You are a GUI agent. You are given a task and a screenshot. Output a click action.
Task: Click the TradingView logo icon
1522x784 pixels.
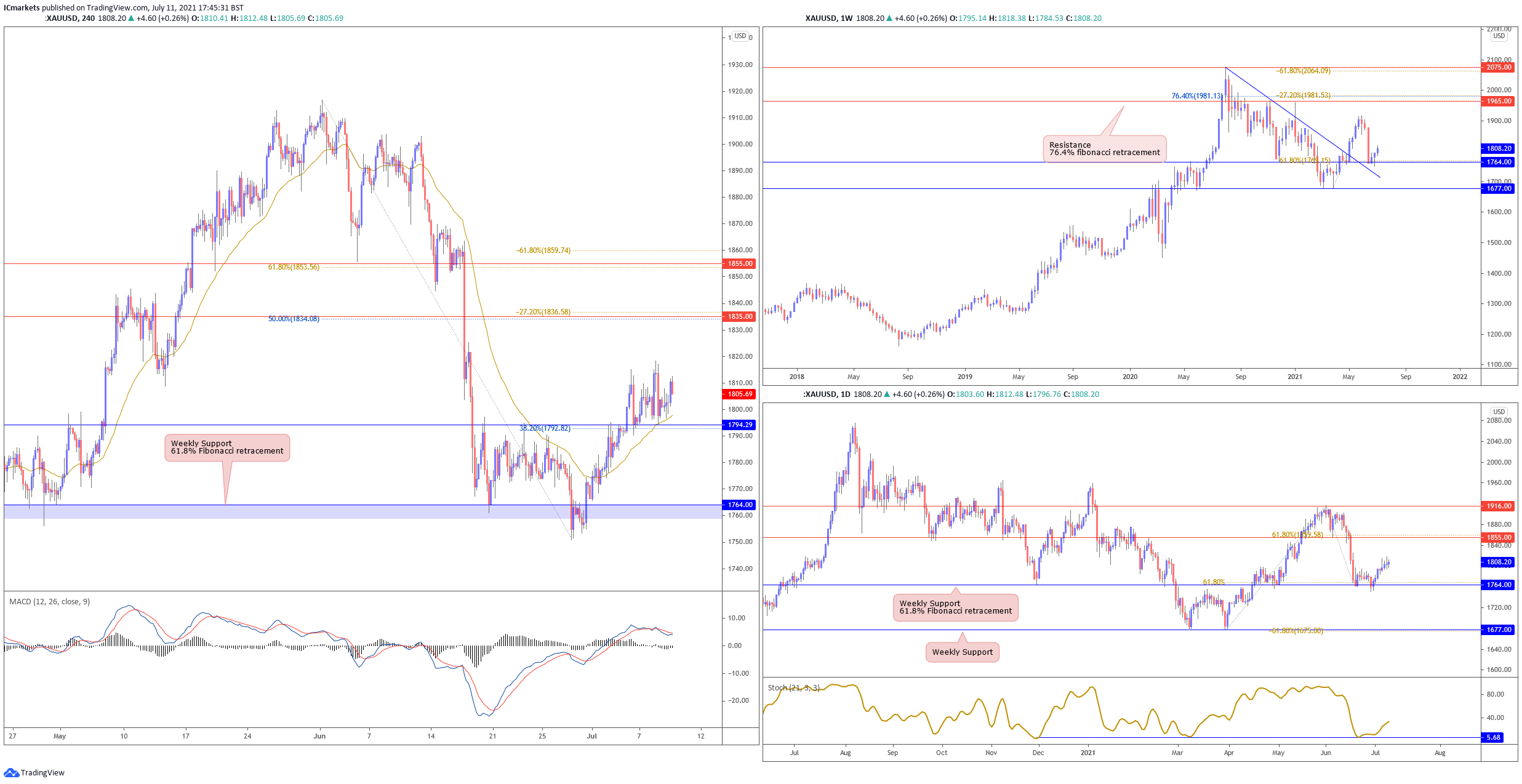click(x=11, y=772)
